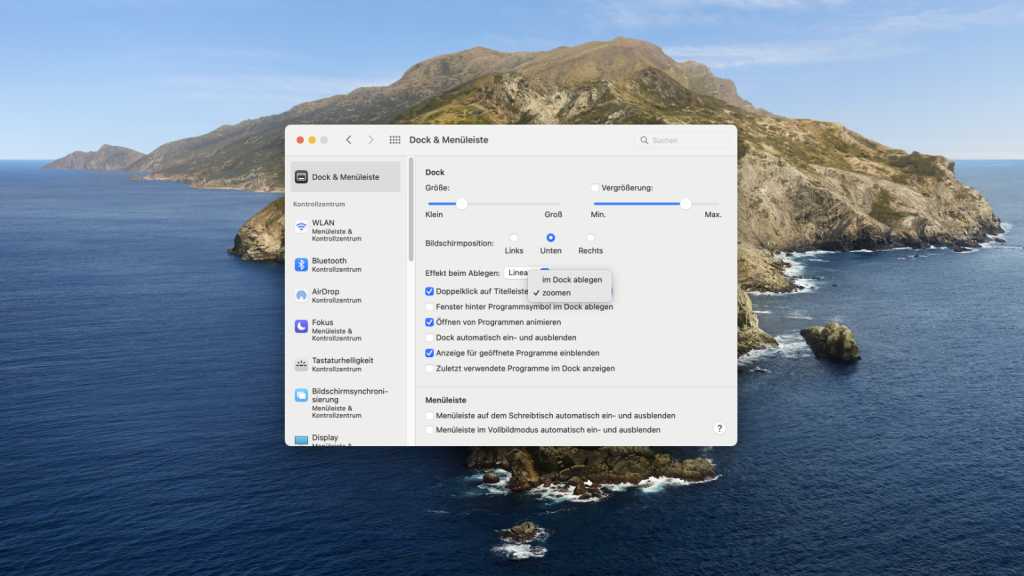The image size is (1024, 576).
Task: Select the AirDrop sidebar row label
Action: (x=325, y=291)
